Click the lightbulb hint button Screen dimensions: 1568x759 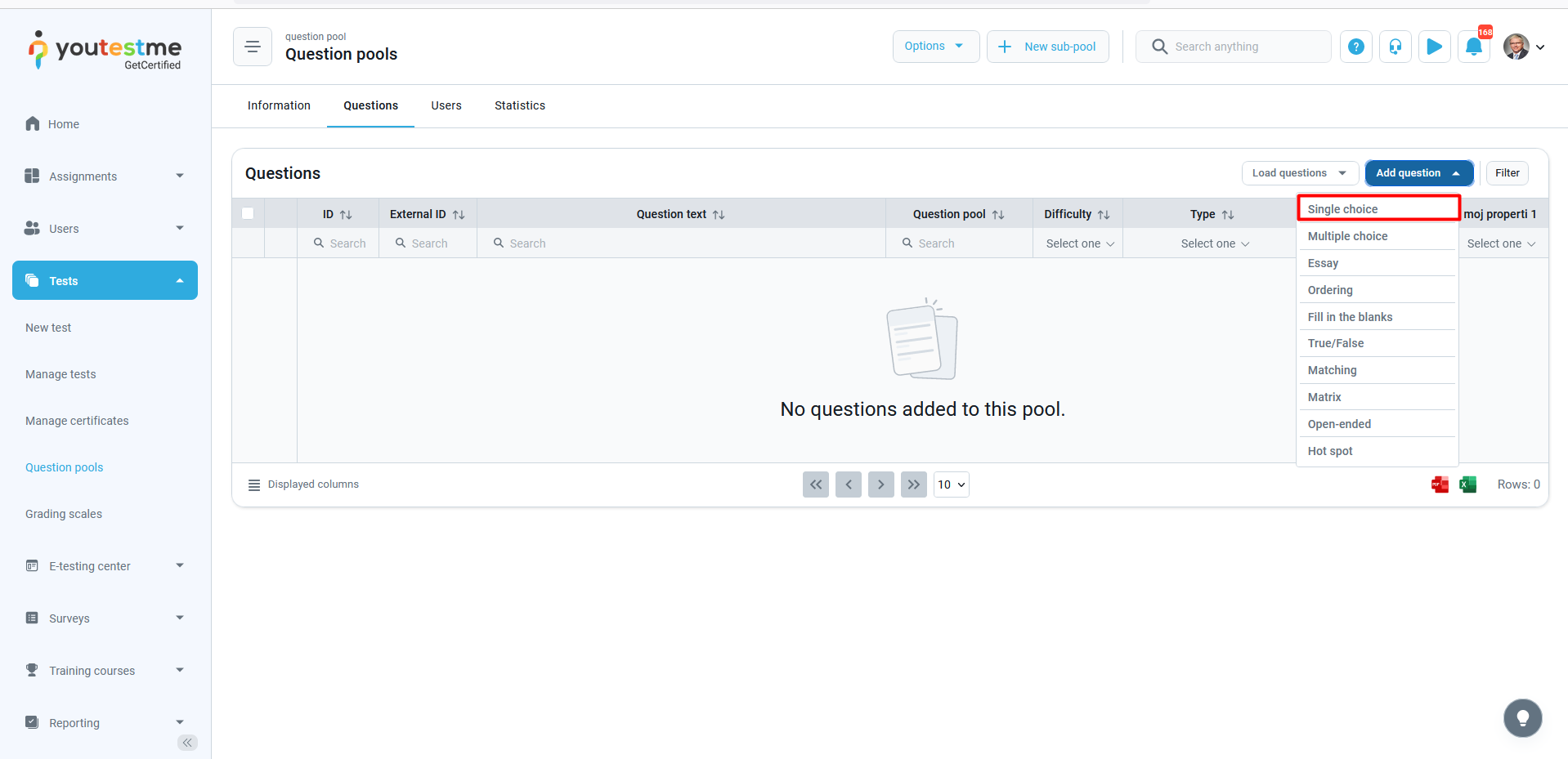(1522, 718)
